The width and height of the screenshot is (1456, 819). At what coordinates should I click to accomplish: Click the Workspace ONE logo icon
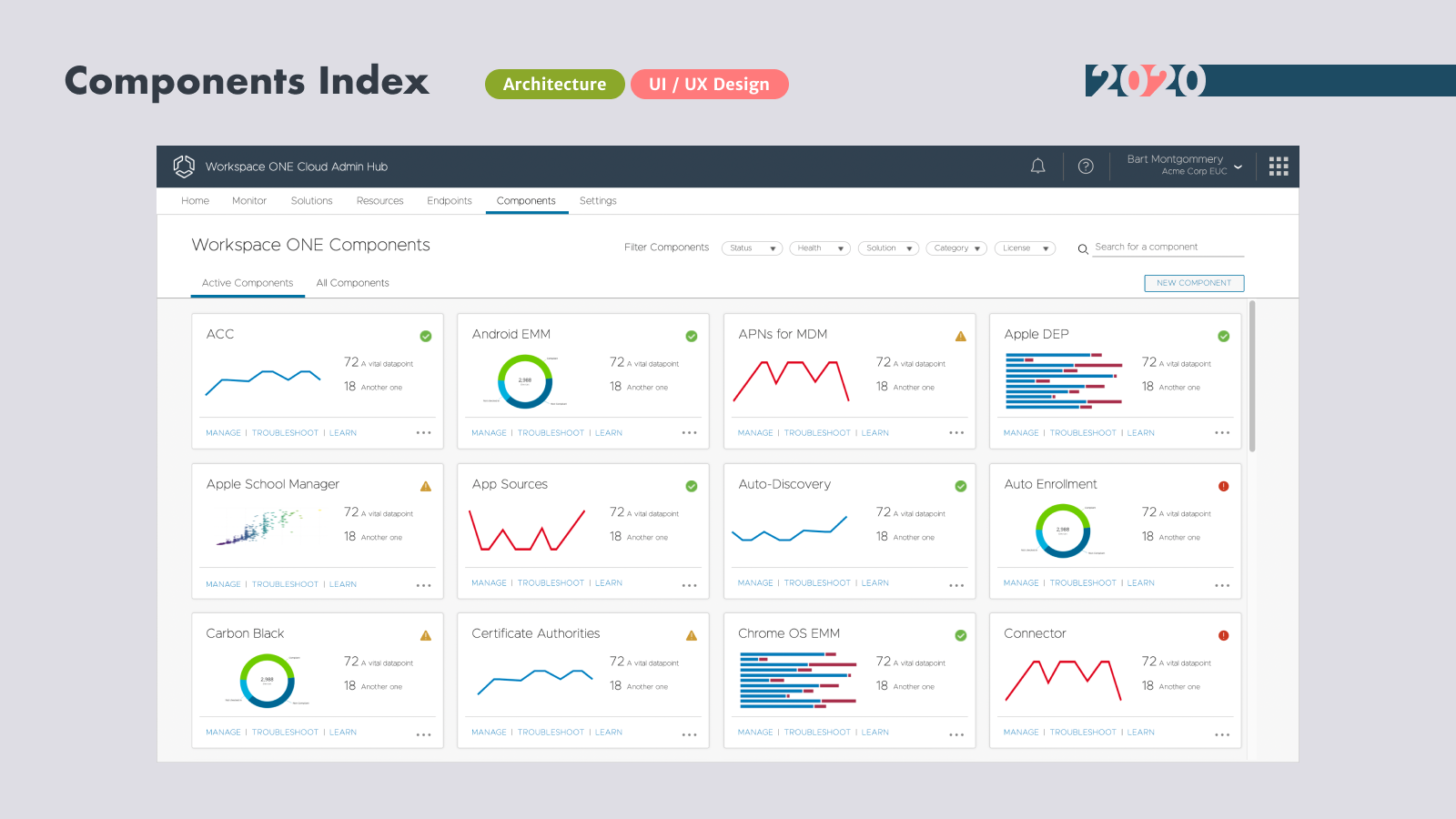point(184,167)
